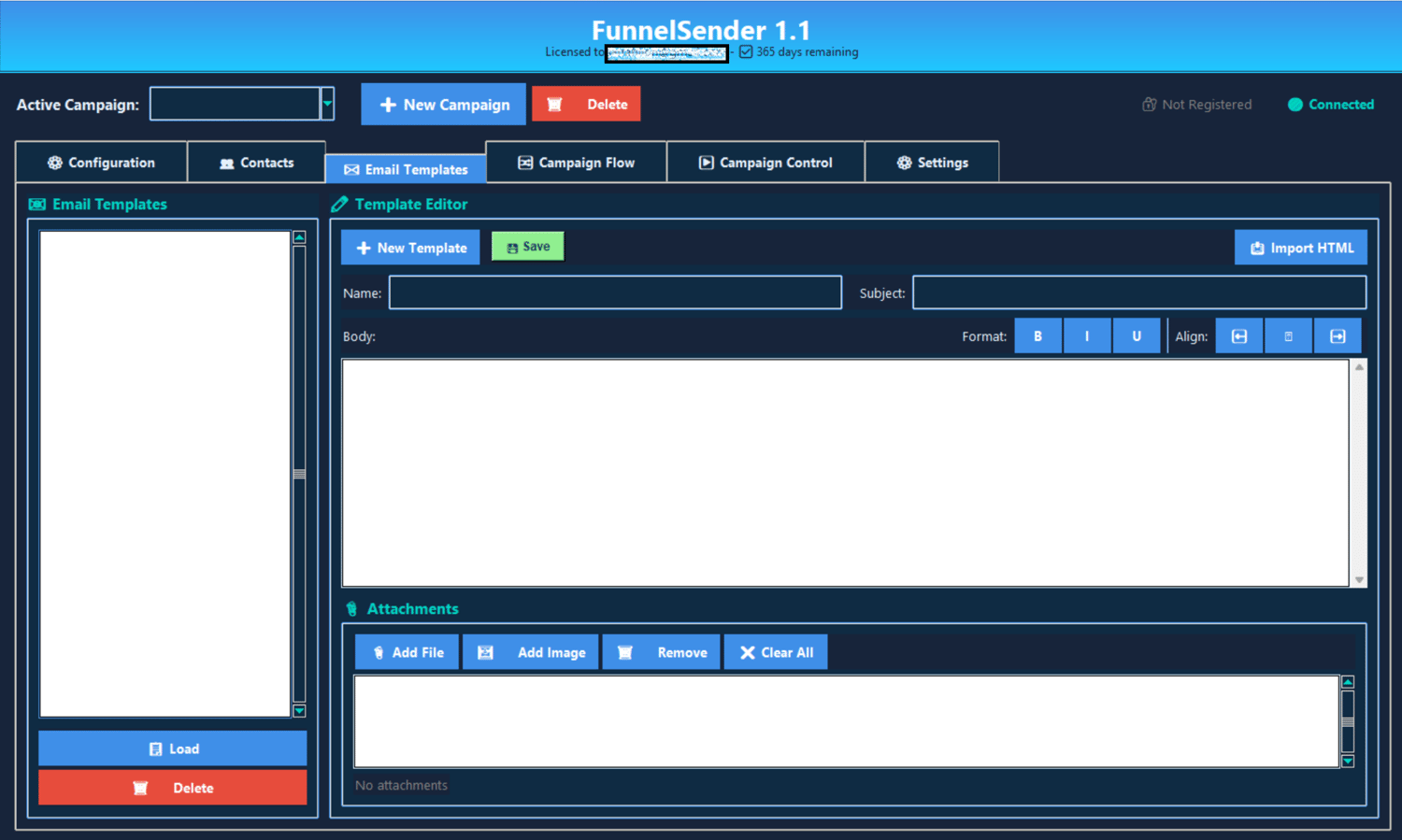
Task: Click the license days-remaining checkmark icon
Action: click(x=746, y=52)
